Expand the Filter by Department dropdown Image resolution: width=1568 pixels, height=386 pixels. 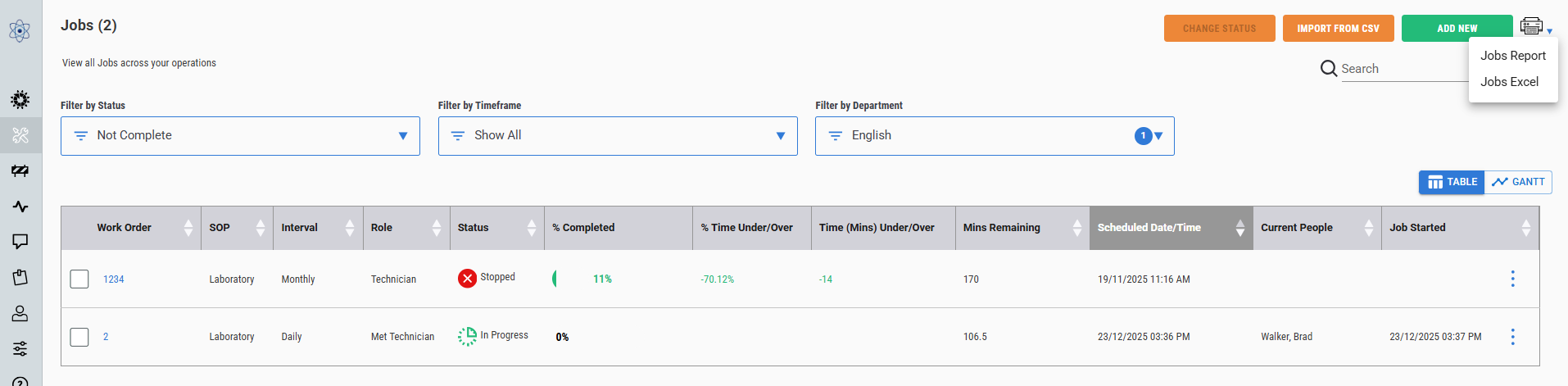pyautogui.click(x=995, y=136)
